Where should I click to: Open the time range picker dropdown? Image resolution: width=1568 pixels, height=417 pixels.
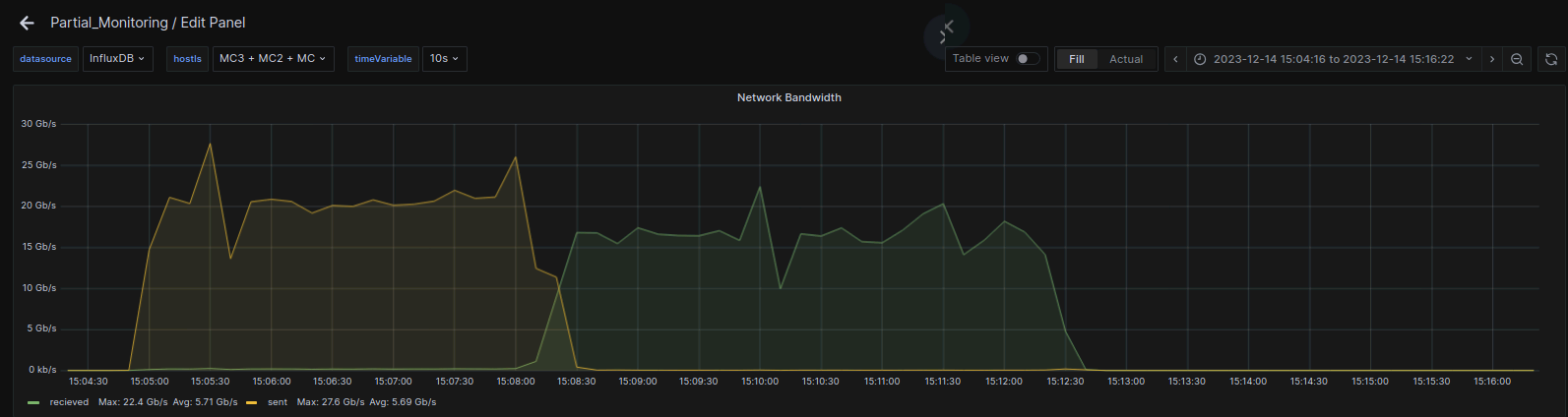(1334, 59)
